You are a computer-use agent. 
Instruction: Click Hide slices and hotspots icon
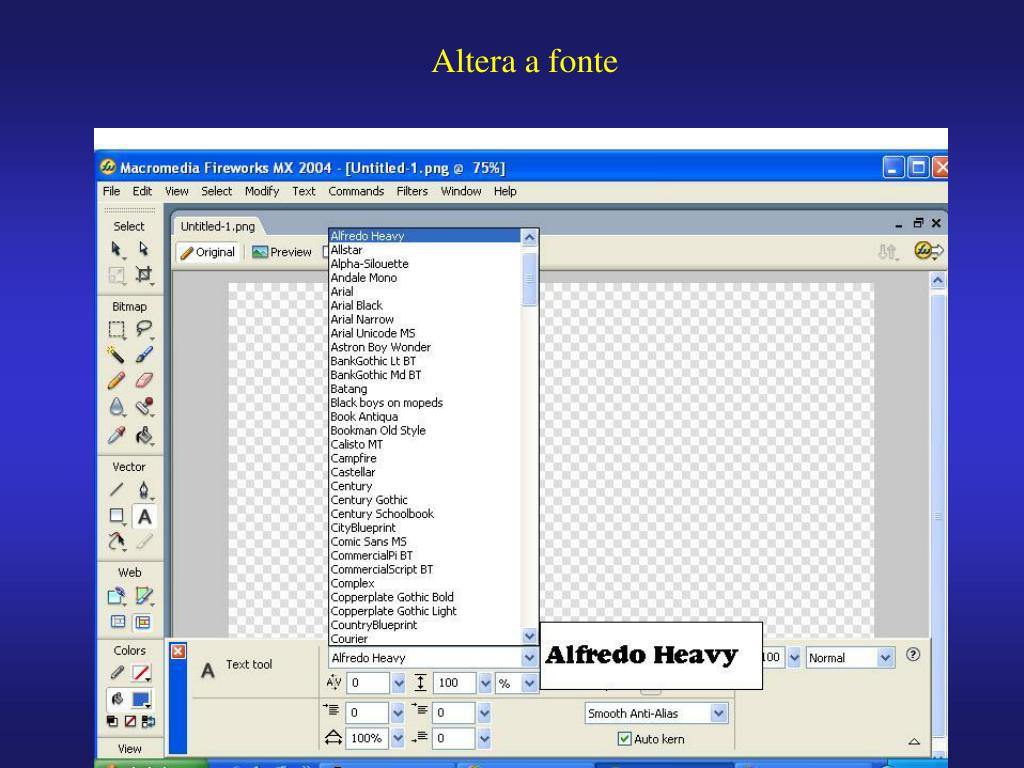(118, 622)
